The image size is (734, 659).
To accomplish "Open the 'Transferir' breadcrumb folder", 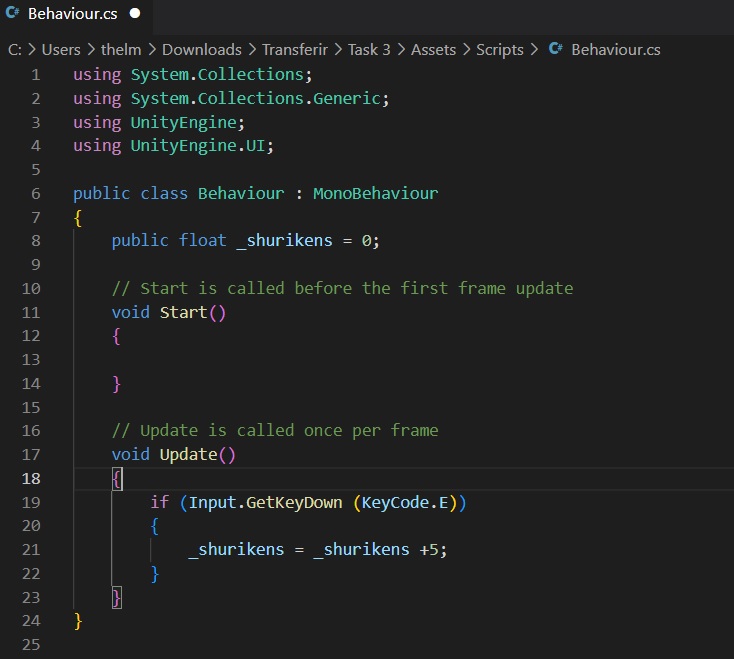I will (x=294, y=50).
